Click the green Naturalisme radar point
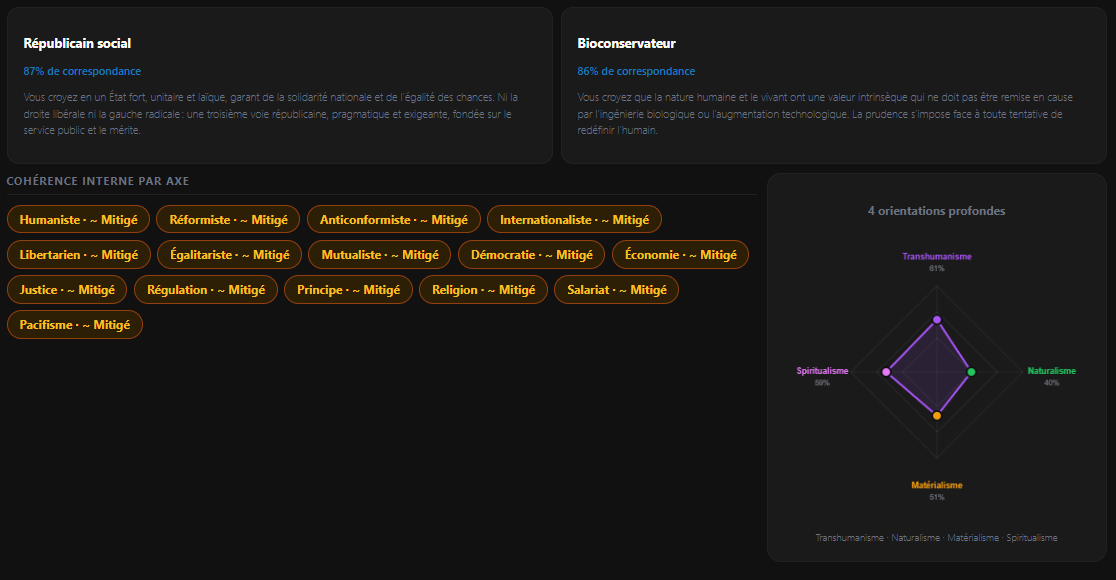Image resolution: width=1116 pixels, height=580 pixels. pos(971,372)
